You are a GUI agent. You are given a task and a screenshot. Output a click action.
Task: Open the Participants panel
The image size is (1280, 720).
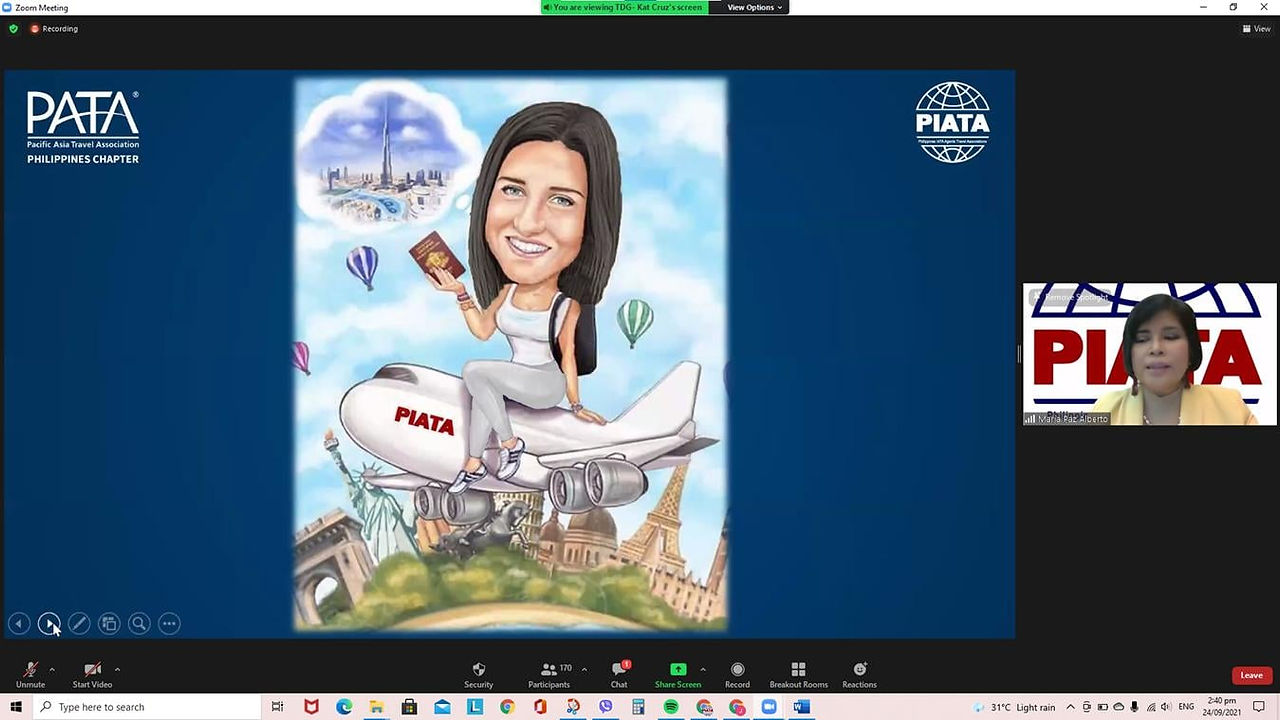[549, 675]
